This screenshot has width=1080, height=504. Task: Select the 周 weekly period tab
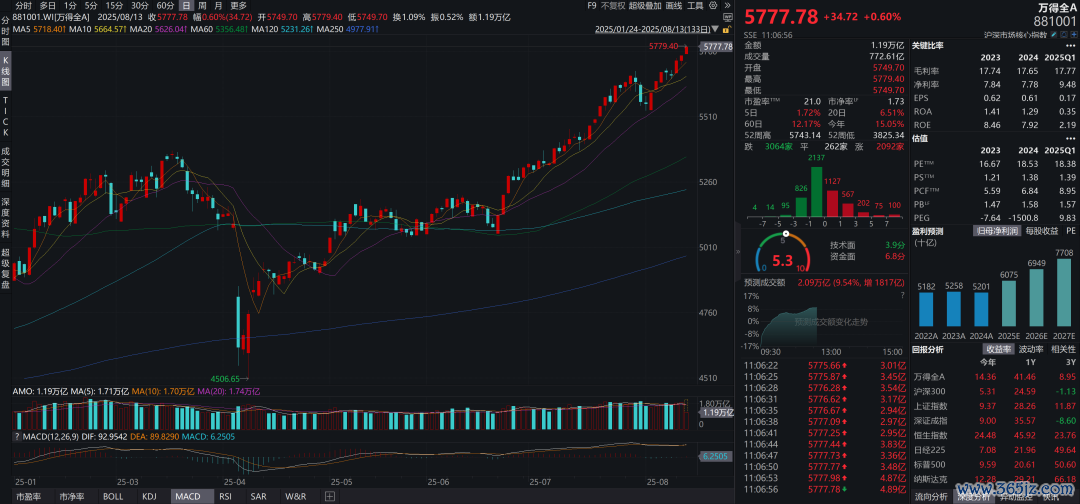point(202,5)
